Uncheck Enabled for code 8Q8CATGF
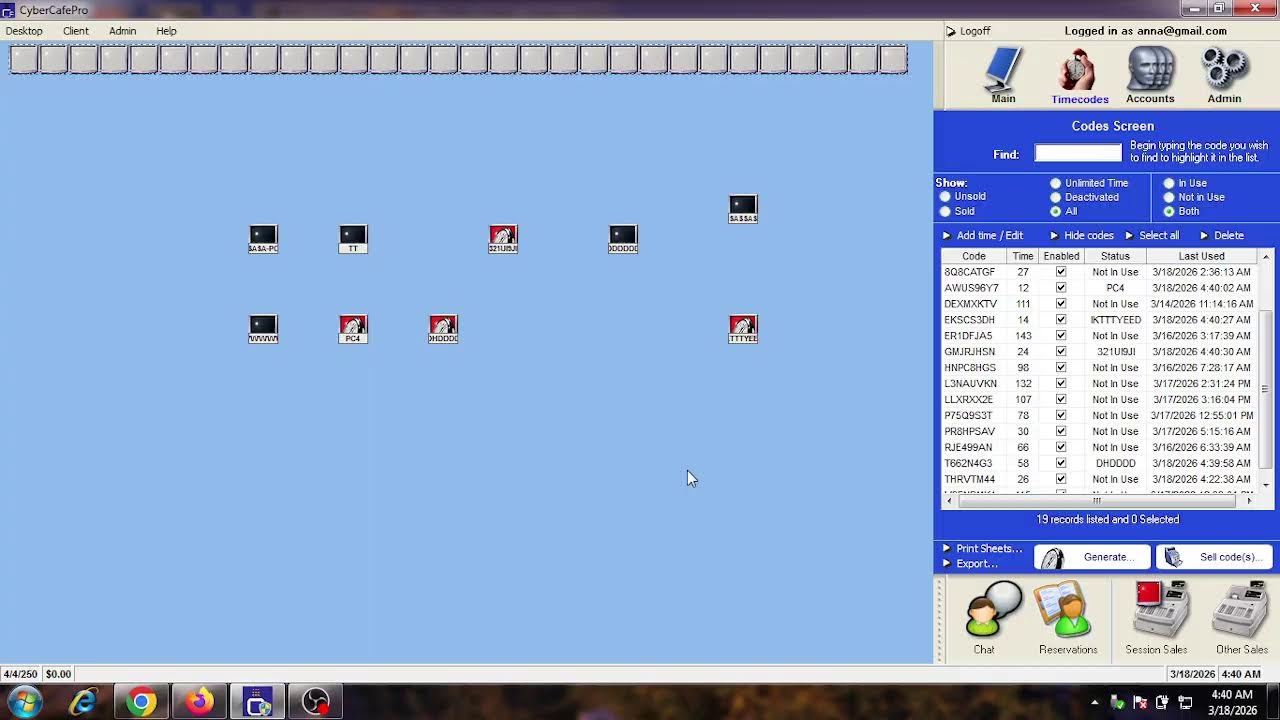This screenshot has height=720, width=1280. (x=1061, y=272)
